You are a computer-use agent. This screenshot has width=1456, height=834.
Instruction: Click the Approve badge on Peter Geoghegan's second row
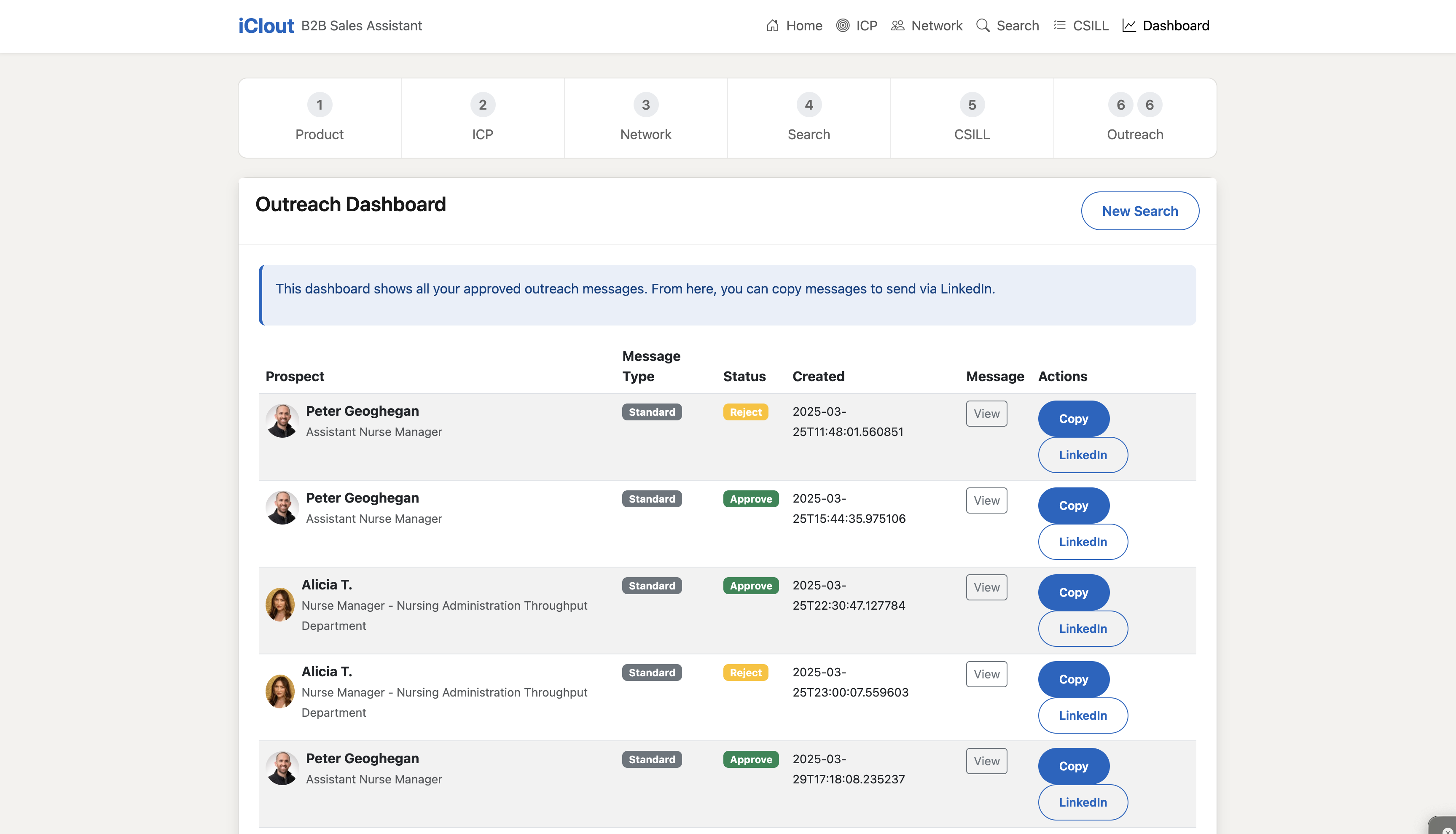(750, 498)
